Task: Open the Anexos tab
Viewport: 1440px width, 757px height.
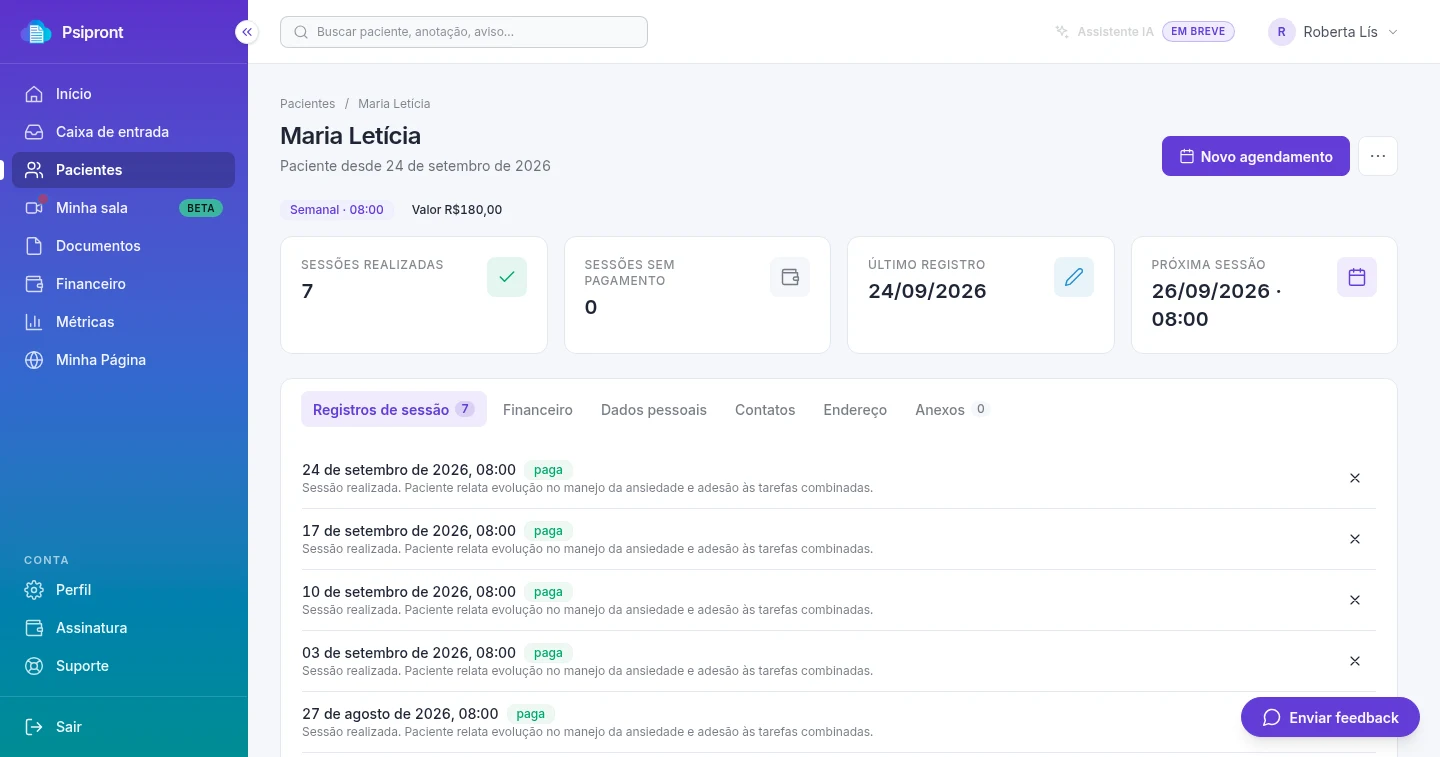Action: click(x=952, y=410)
